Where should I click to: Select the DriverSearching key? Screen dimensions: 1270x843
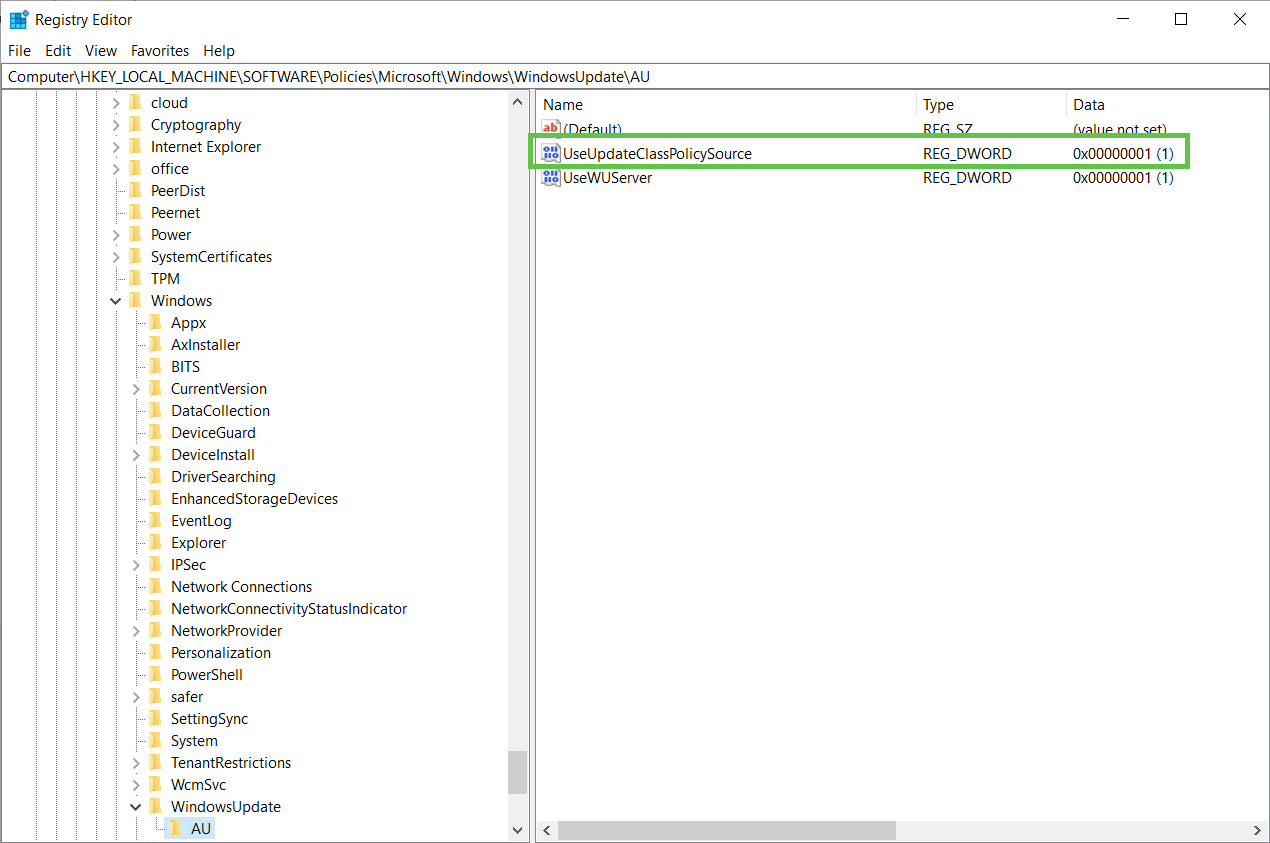[x=223, y=476]
